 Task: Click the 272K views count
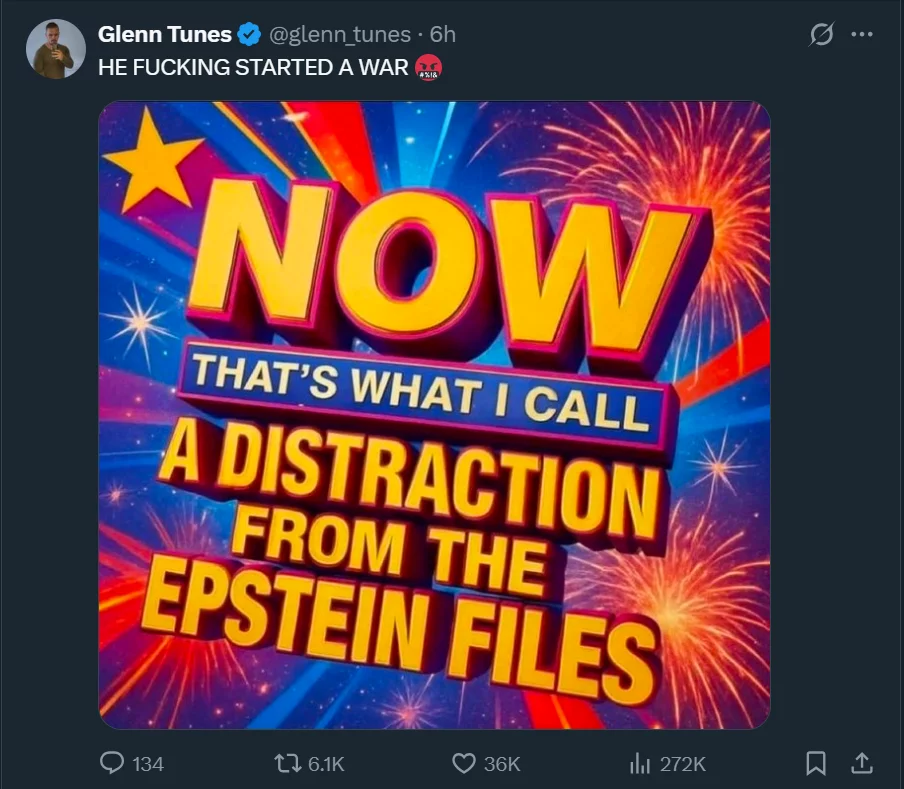click(683, 764)
